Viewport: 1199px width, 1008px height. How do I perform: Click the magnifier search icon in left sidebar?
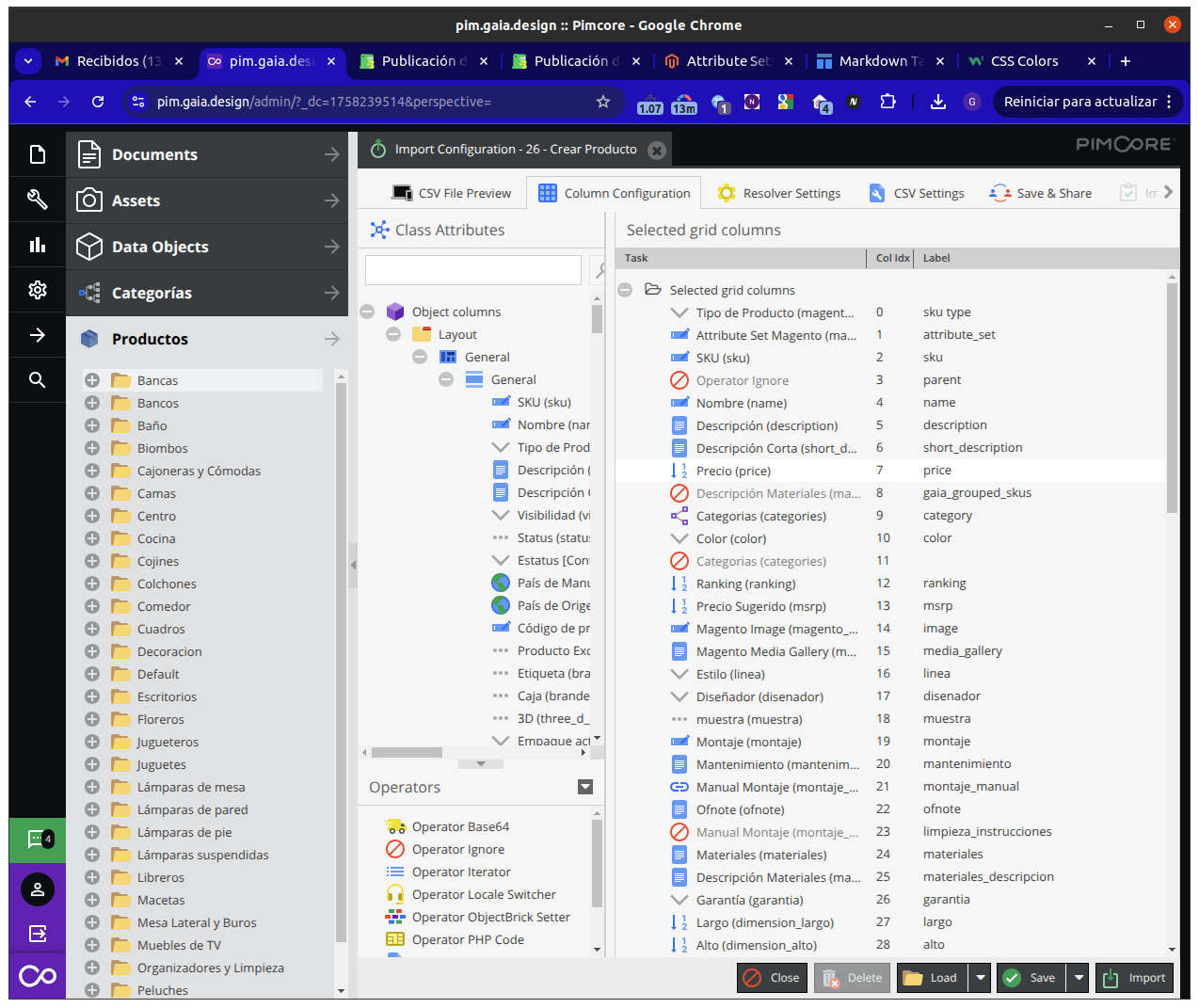click(x=38, y=380)
